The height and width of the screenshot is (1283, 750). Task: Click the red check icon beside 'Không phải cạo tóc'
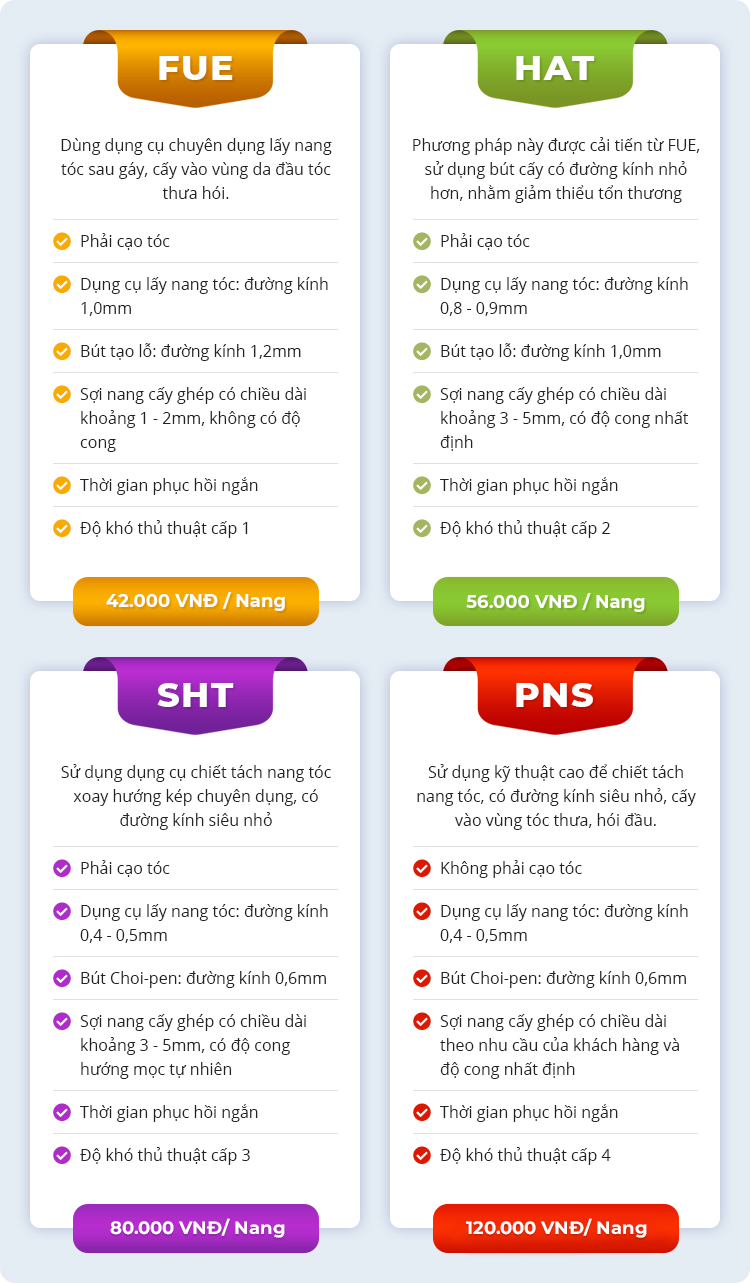tap(422, 868)
